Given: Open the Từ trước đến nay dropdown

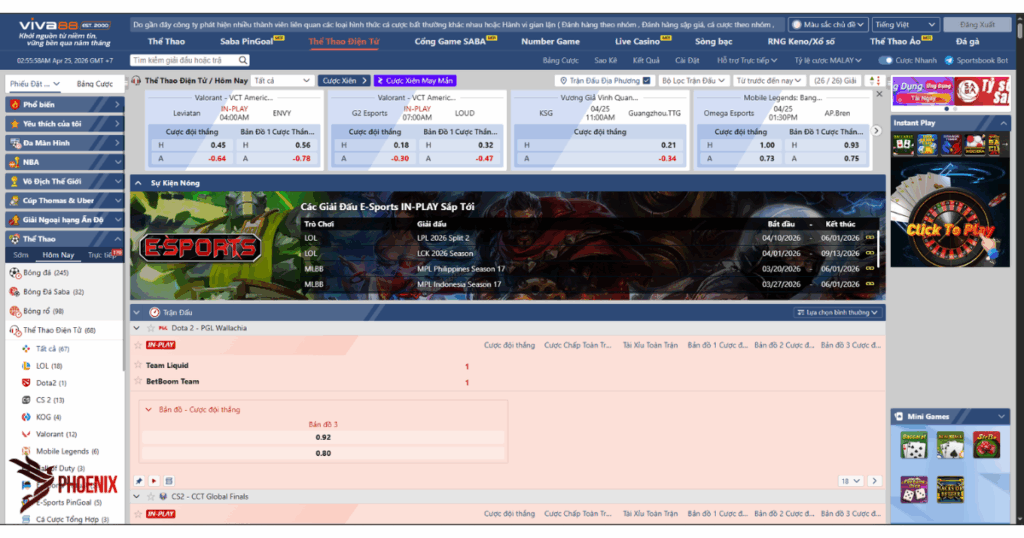Looking at the screenshot, I should point(768,81).
